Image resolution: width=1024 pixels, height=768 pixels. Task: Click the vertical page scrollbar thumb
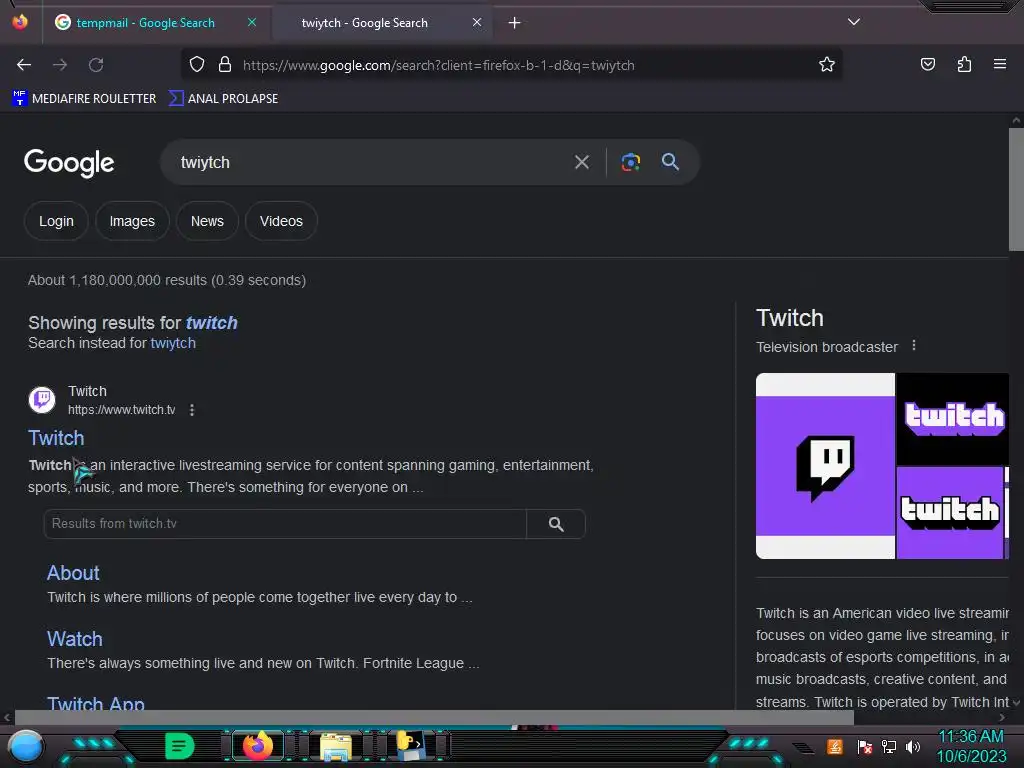coord(1016,189)
